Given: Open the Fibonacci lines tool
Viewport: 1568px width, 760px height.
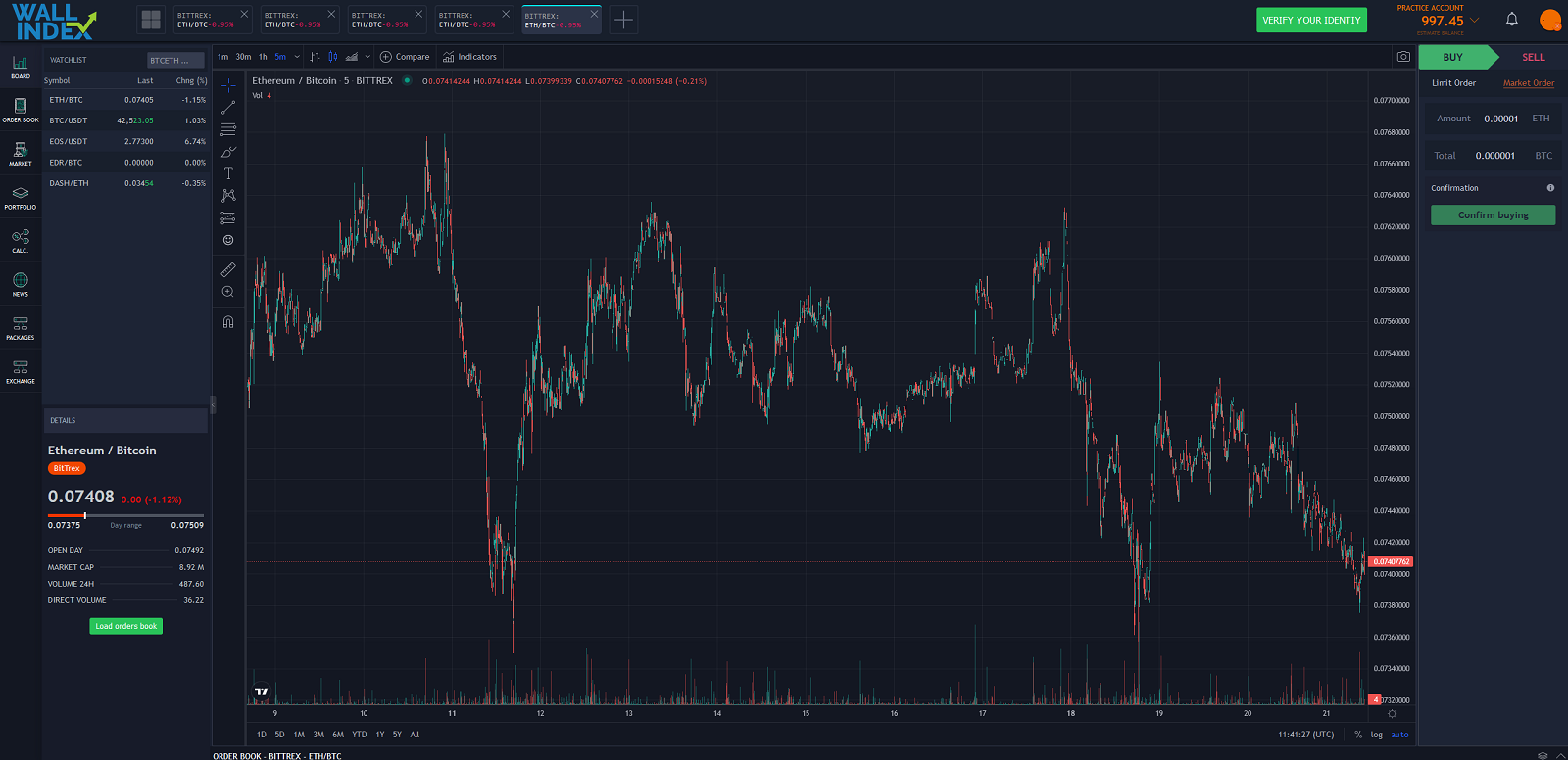Looking at the screenshot, I should 228,129.
